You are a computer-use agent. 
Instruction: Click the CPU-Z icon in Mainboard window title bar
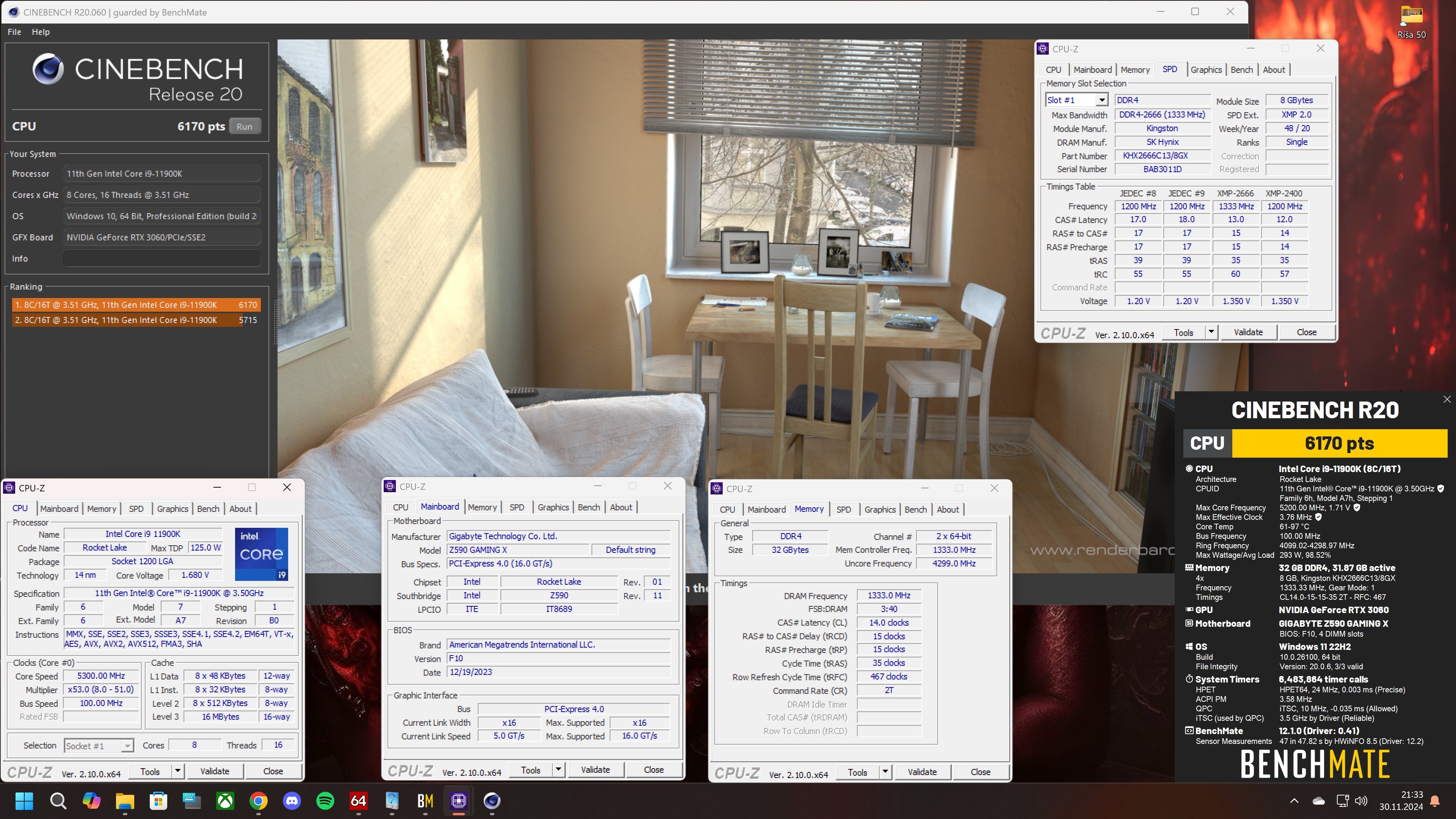(390, 486)
